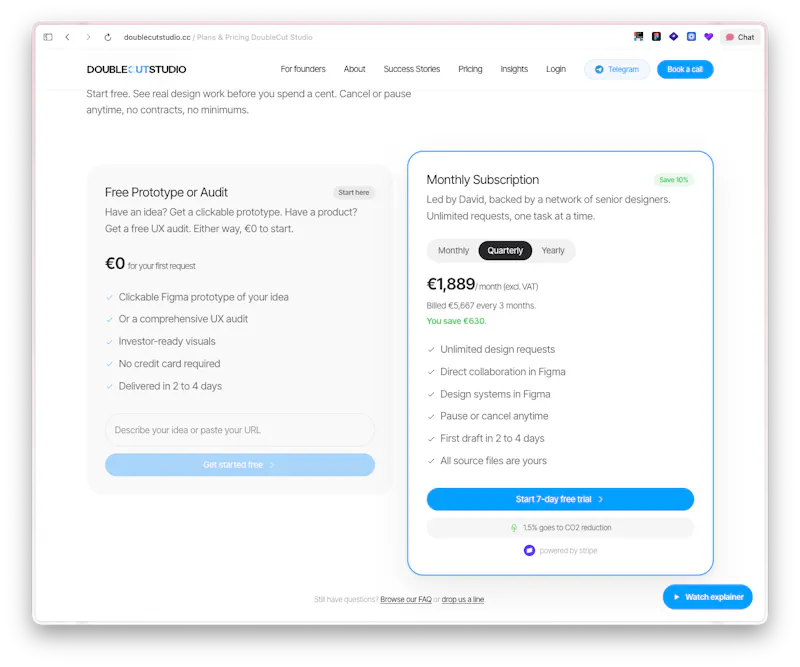Image resolution: width=800 pixels, height=667 pixels.
Task: Open the blue square extension icon
Action: [691, 37]
